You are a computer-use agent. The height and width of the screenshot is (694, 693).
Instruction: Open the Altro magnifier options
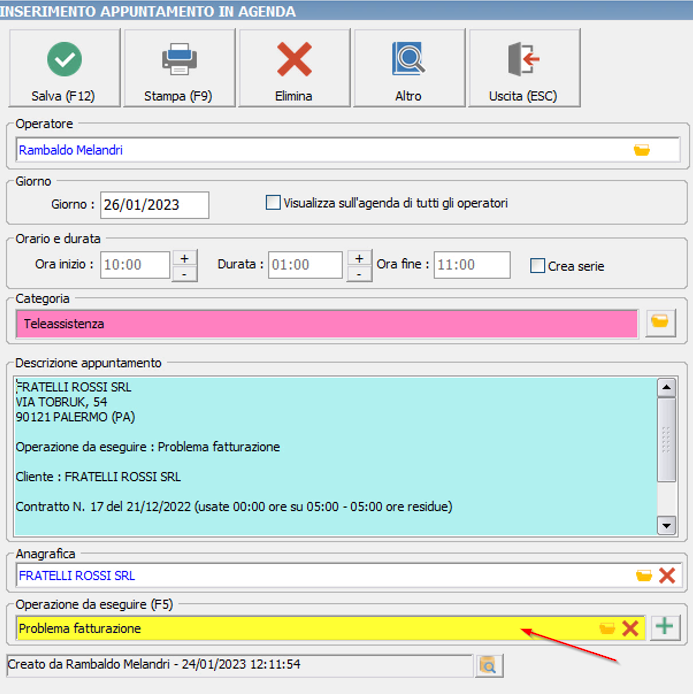(409, 67)
